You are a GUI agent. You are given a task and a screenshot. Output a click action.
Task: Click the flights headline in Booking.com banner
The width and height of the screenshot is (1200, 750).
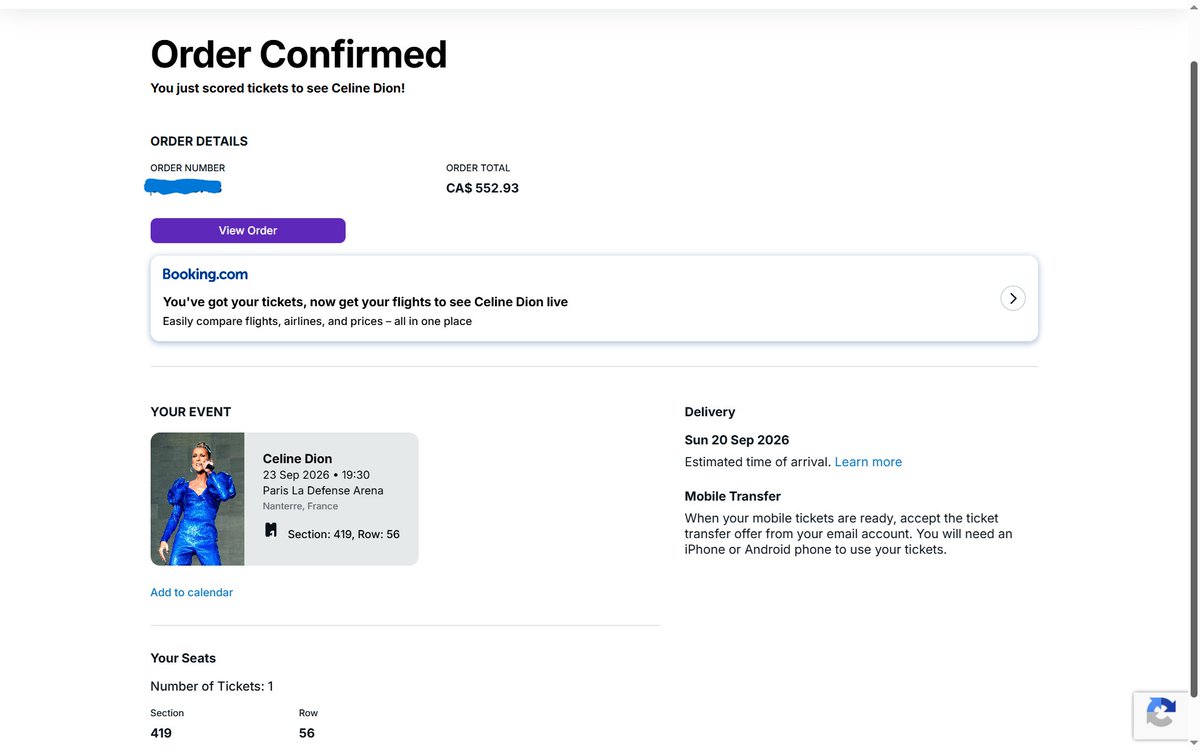[x=365, y=301]
